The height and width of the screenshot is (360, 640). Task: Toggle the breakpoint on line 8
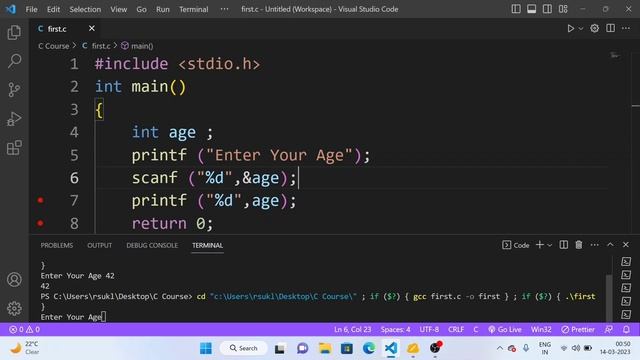pyautogui.click(x=40, y=223)
